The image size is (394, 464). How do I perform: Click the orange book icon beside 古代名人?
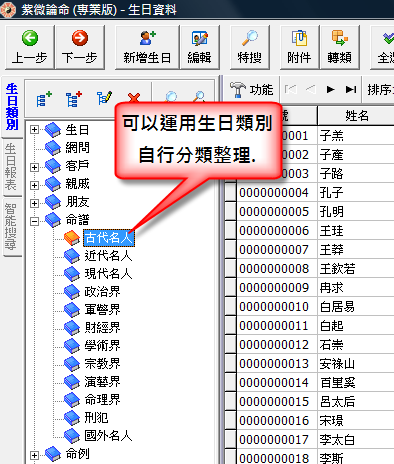[x=72, y=238]
